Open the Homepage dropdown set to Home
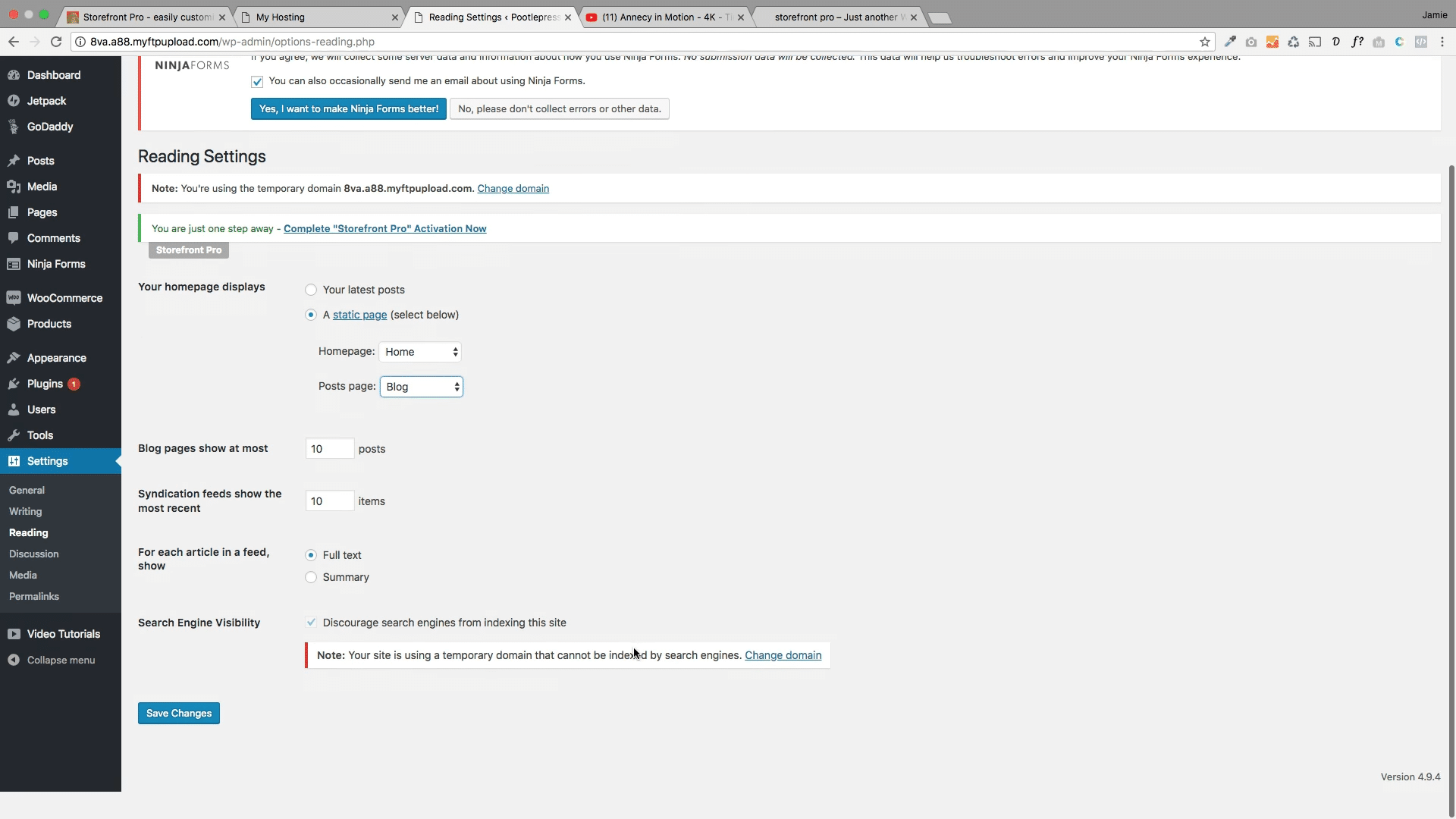The width and height of the screenshot is (1456, 819). click(x=420, y=352)
